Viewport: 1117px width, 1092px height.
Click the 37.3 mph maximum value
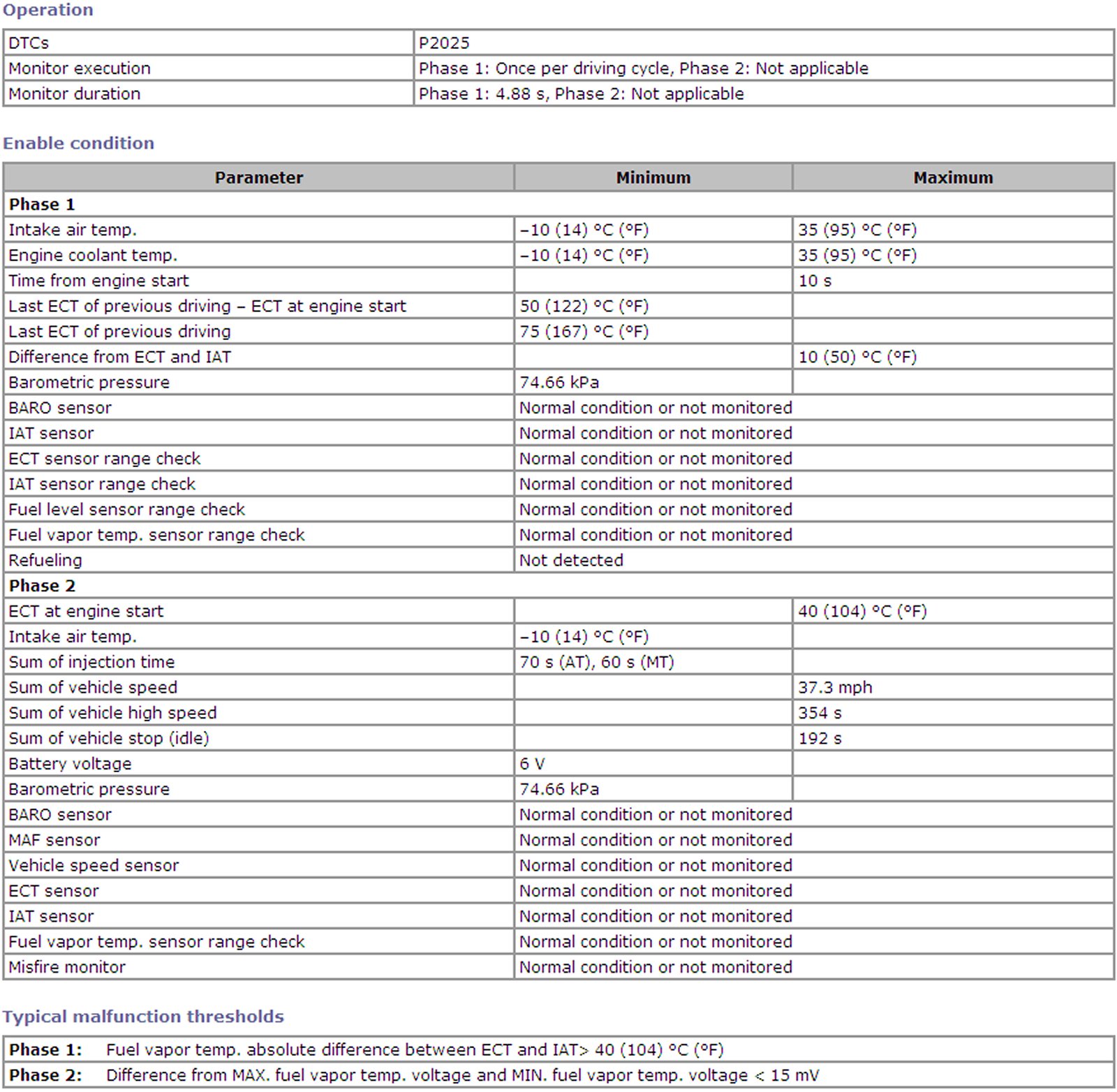coord(835,687)
